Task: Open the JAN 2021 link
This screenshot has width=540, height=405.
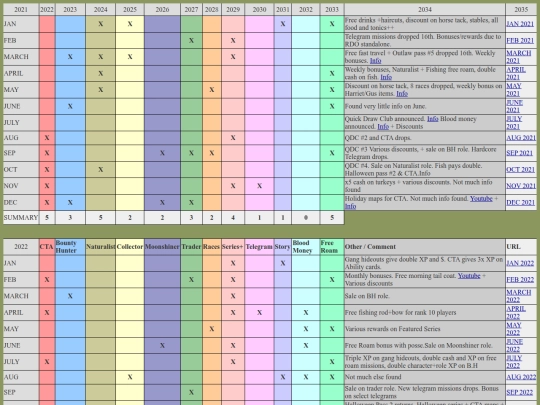Action: [x=520, y=24]
